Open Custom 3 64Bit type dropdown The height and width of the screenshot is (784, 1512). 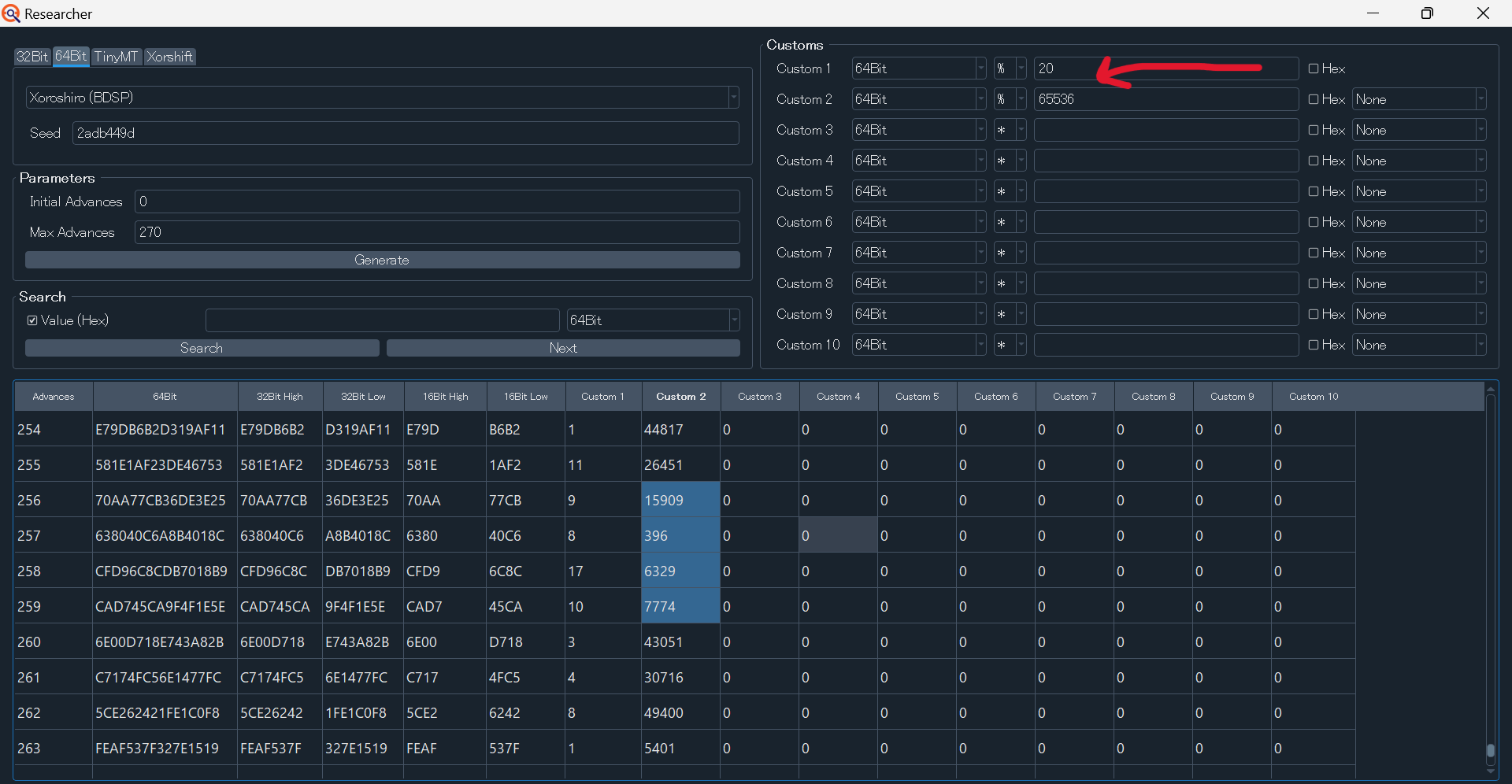click(x=918, y=130)
